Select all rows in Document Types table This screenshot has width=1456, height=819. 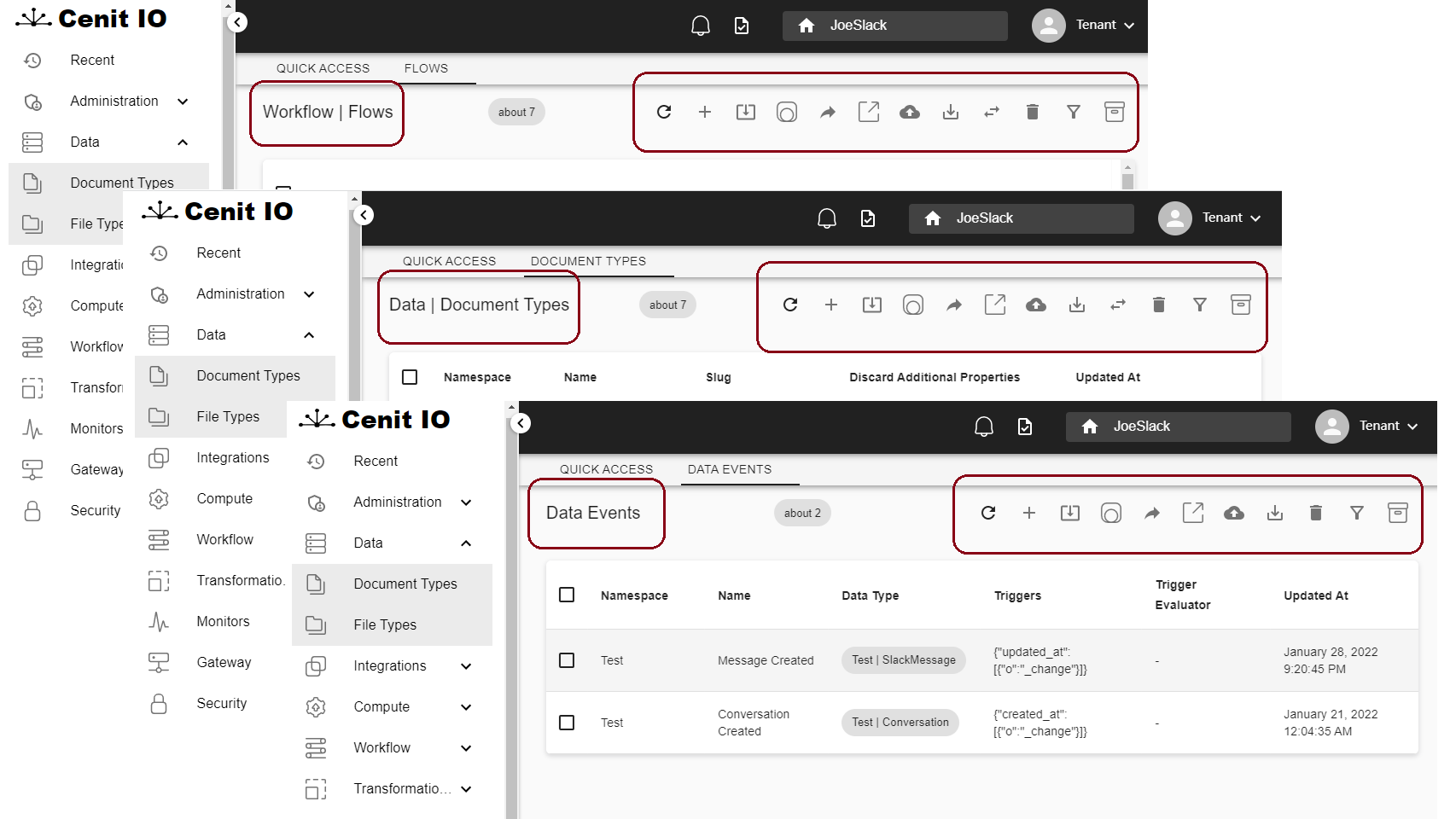coord(410,377)
